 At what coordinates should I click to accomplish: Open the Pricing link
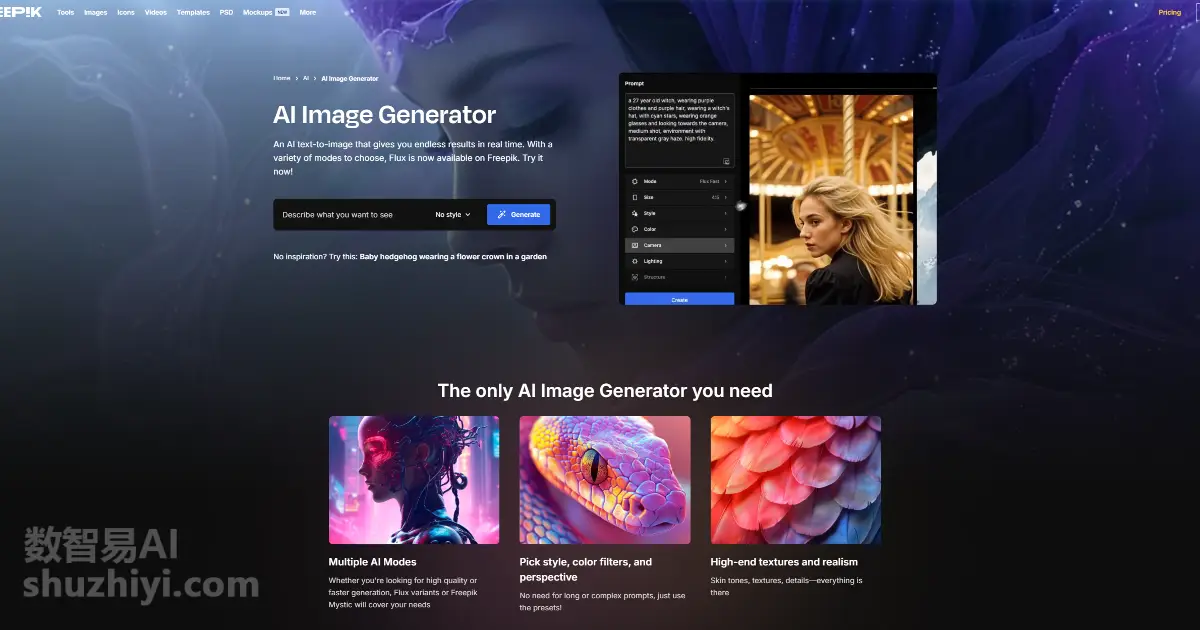click(x=1170, y=13)
